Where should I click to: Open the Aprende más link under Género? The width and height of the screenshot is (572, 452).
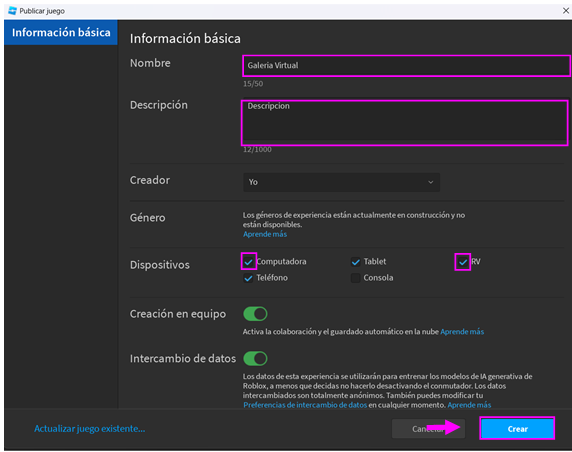point(265,234)
